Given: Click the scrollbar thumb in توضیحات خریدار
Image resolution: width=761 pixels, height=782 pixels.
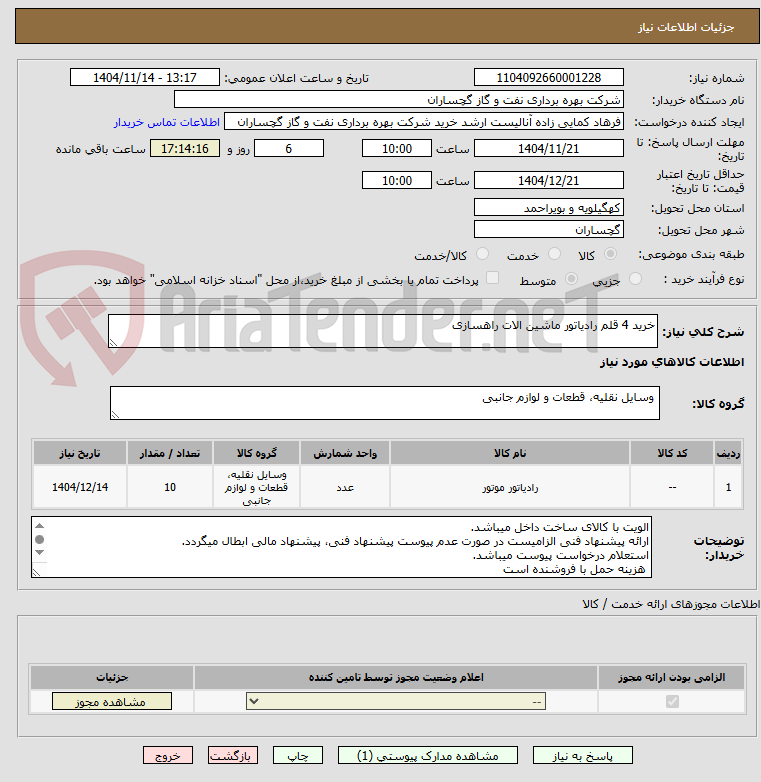Looking at the screenshot, I should 40,539.
